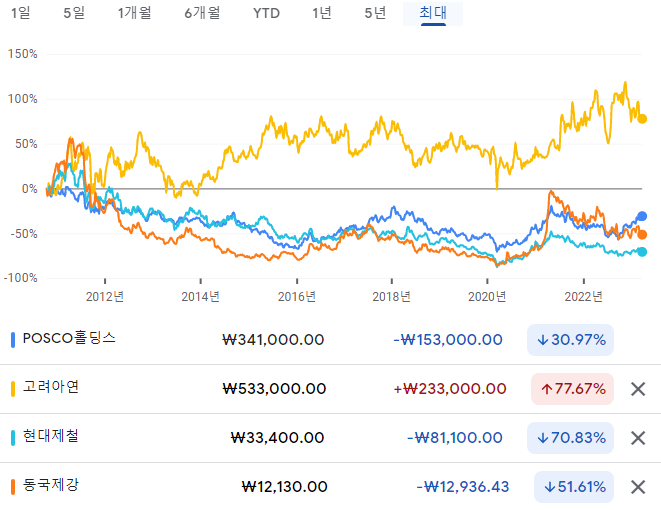Click the 고려아연 yellow color marker
Viewport: 661px width, 510px height.
click(x=13, y=389)
